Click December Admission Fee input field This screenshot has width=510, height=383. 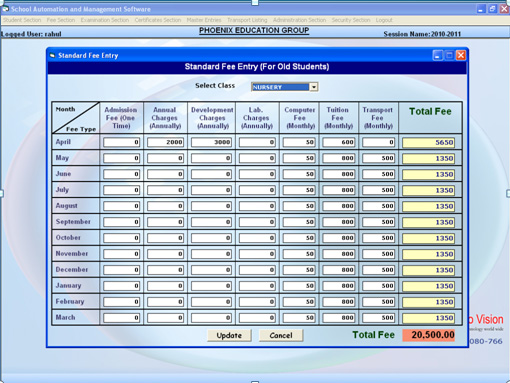point(121,270)
